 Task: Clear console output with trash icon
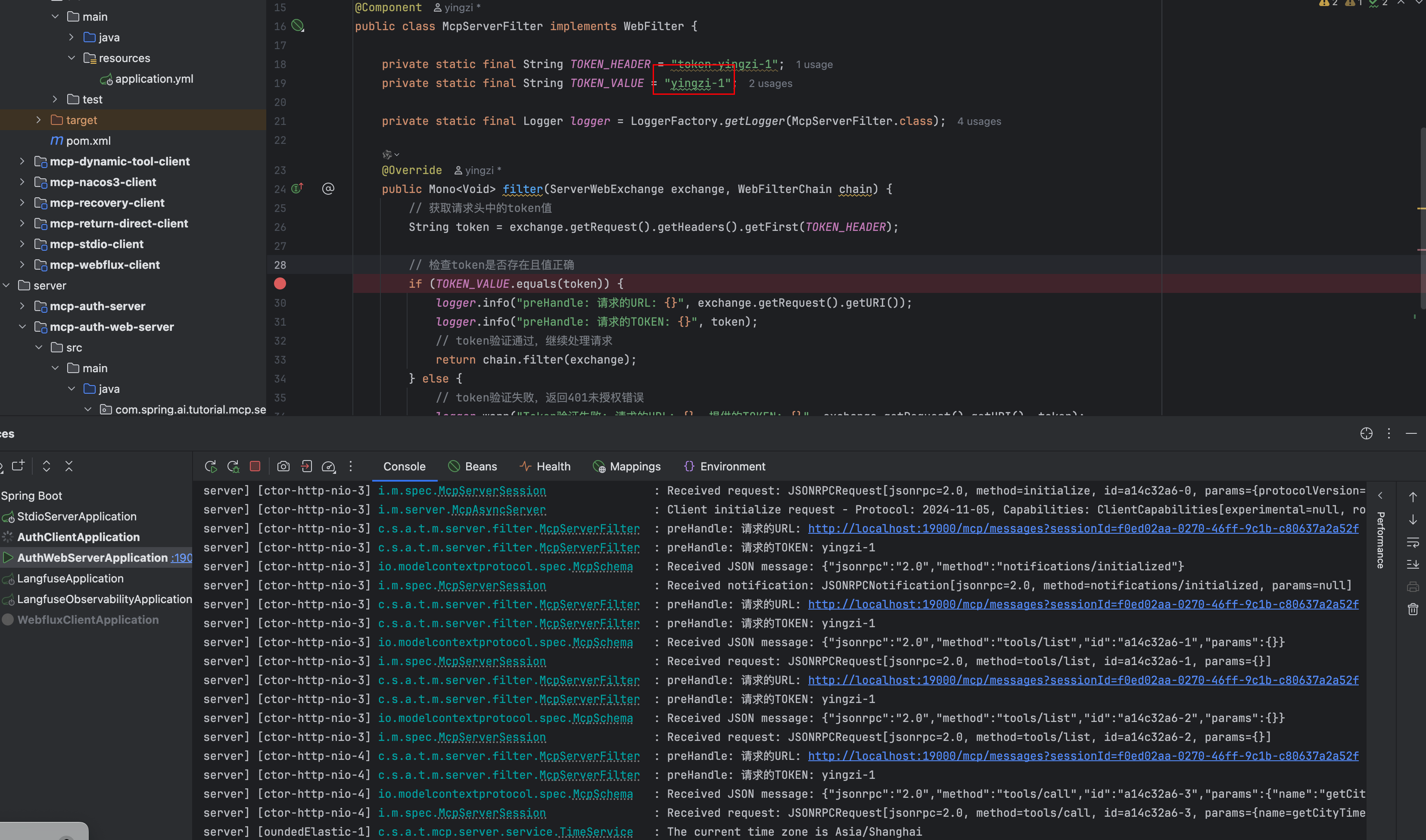(x=1412, y=609)
